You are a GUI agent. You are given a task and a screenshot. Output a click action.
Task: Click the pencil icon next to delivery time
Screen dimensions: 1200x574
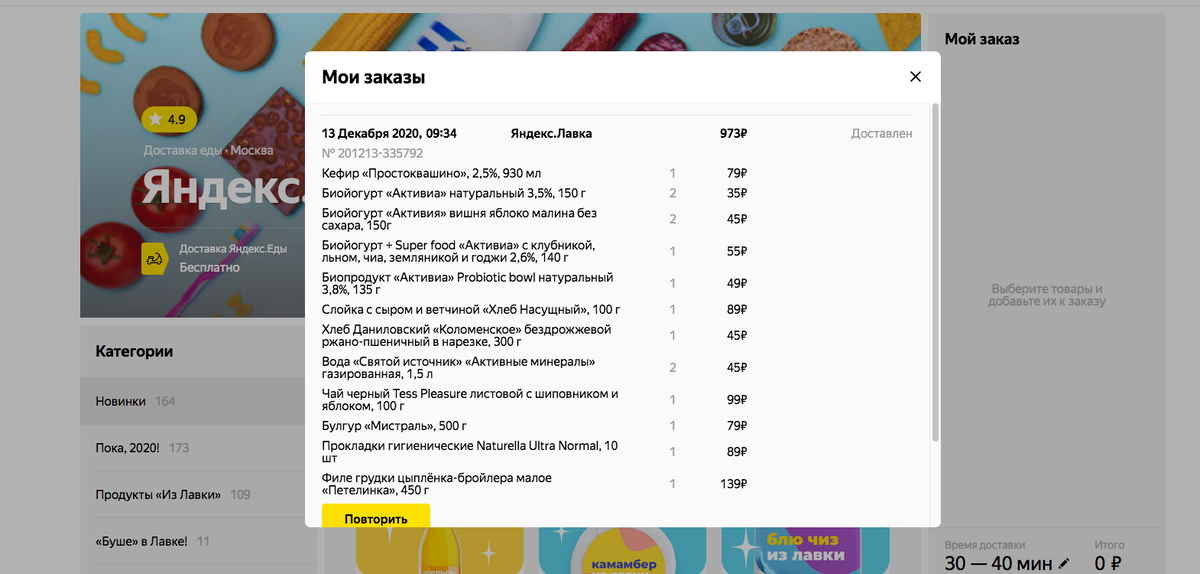1064,564
